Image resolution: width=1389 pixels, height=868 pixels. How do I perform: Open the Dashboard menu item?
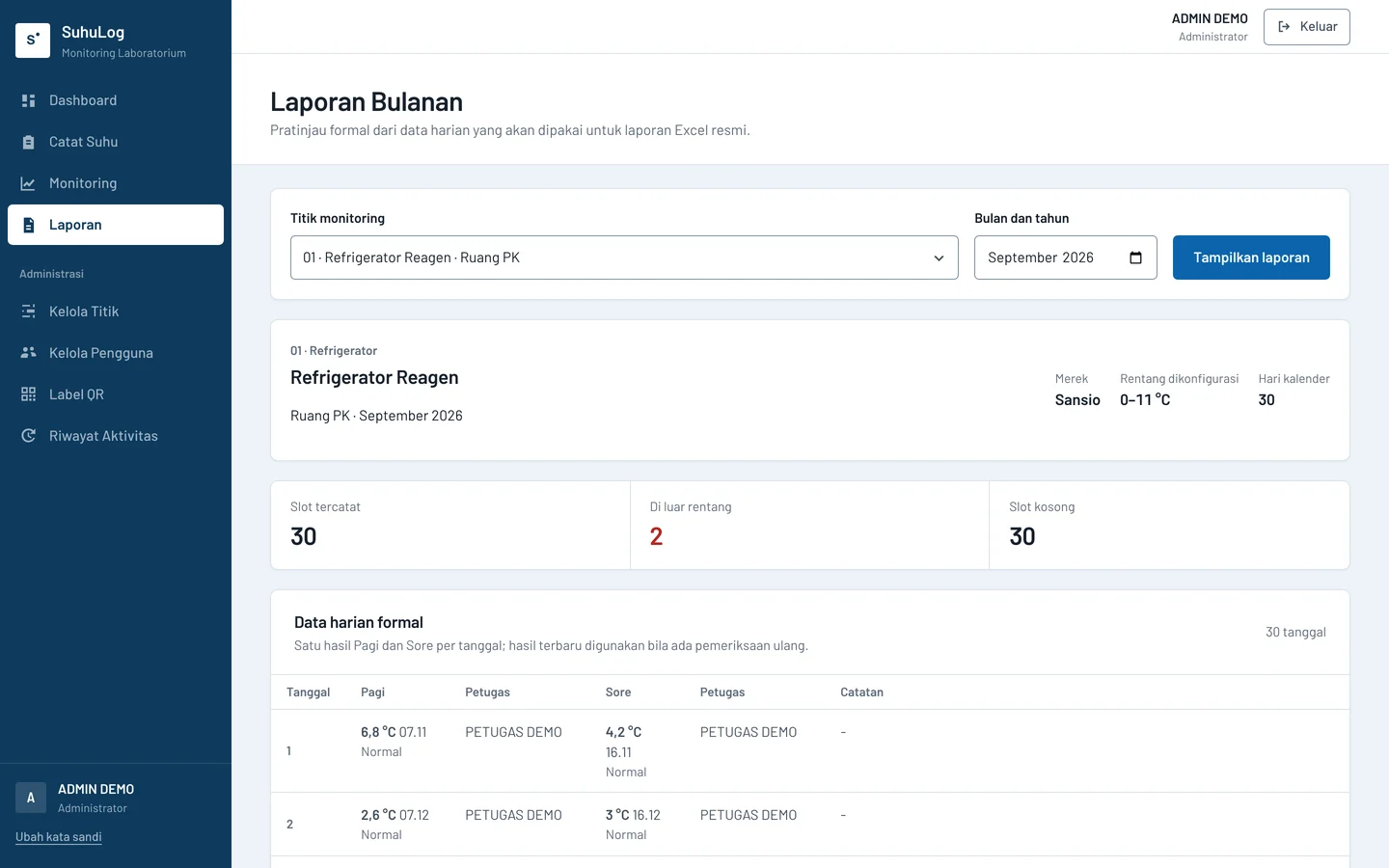(116, 100)
